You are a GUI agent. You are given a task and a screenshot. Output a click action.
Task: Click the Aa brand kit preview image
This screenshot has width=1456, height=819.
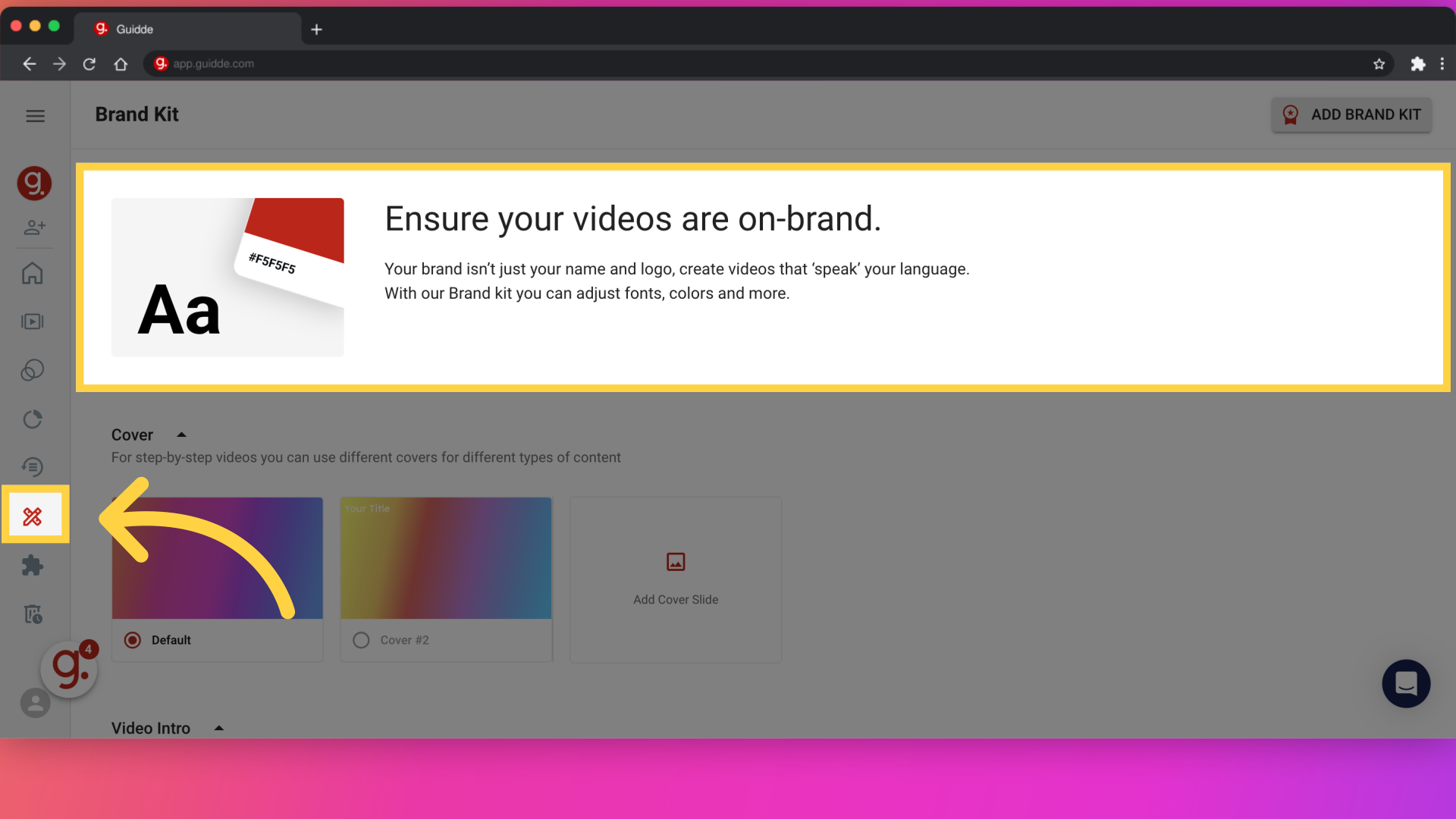point(227,278)
